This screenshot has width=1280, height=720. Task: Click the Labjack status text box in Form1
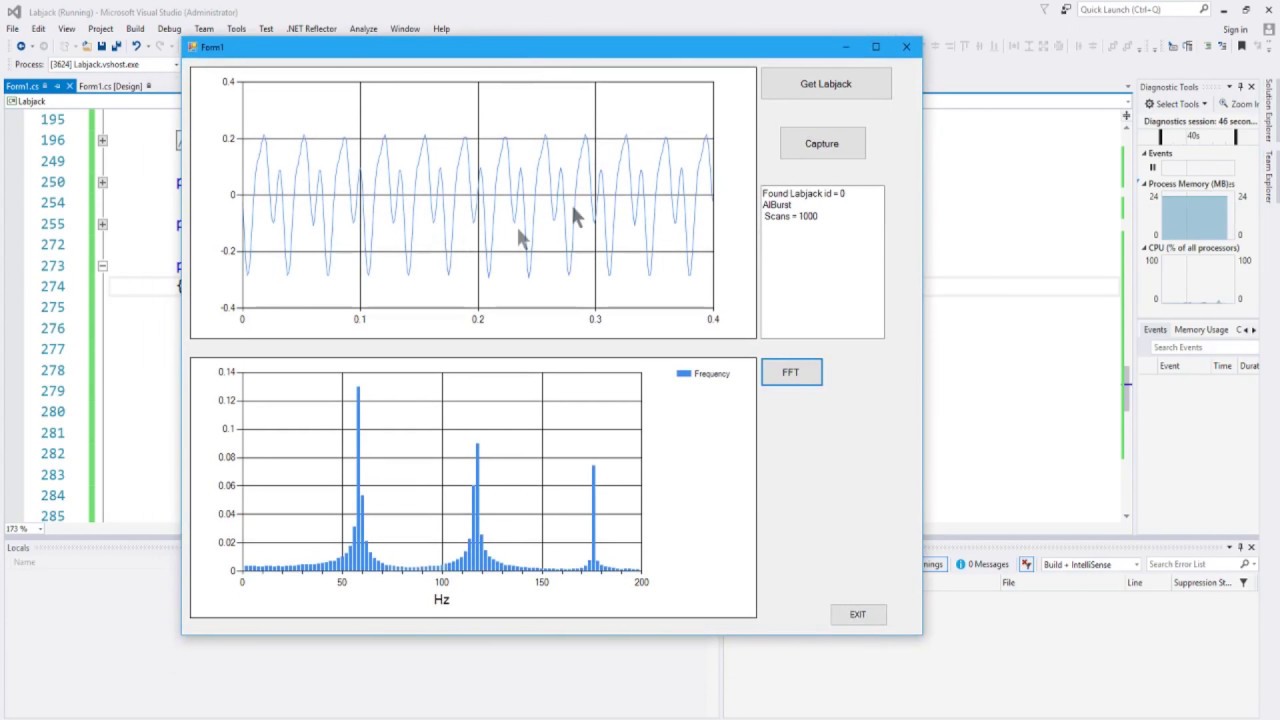(x=822, y=262)
